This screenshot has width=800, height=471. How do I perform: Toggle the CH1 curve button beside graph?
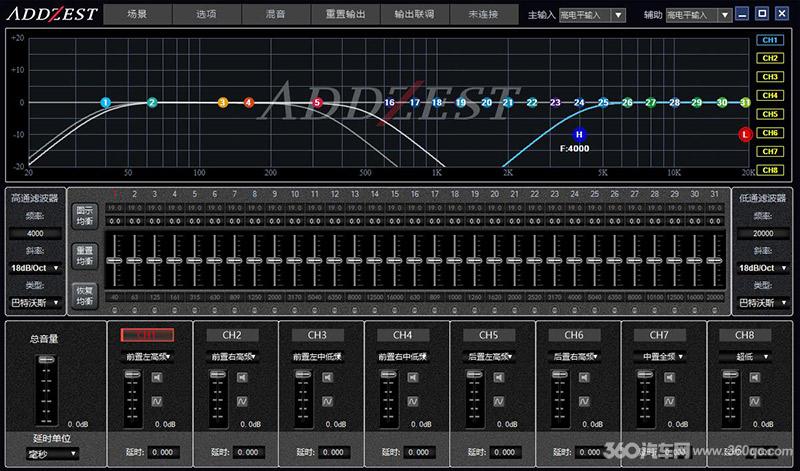pos(770,40)
